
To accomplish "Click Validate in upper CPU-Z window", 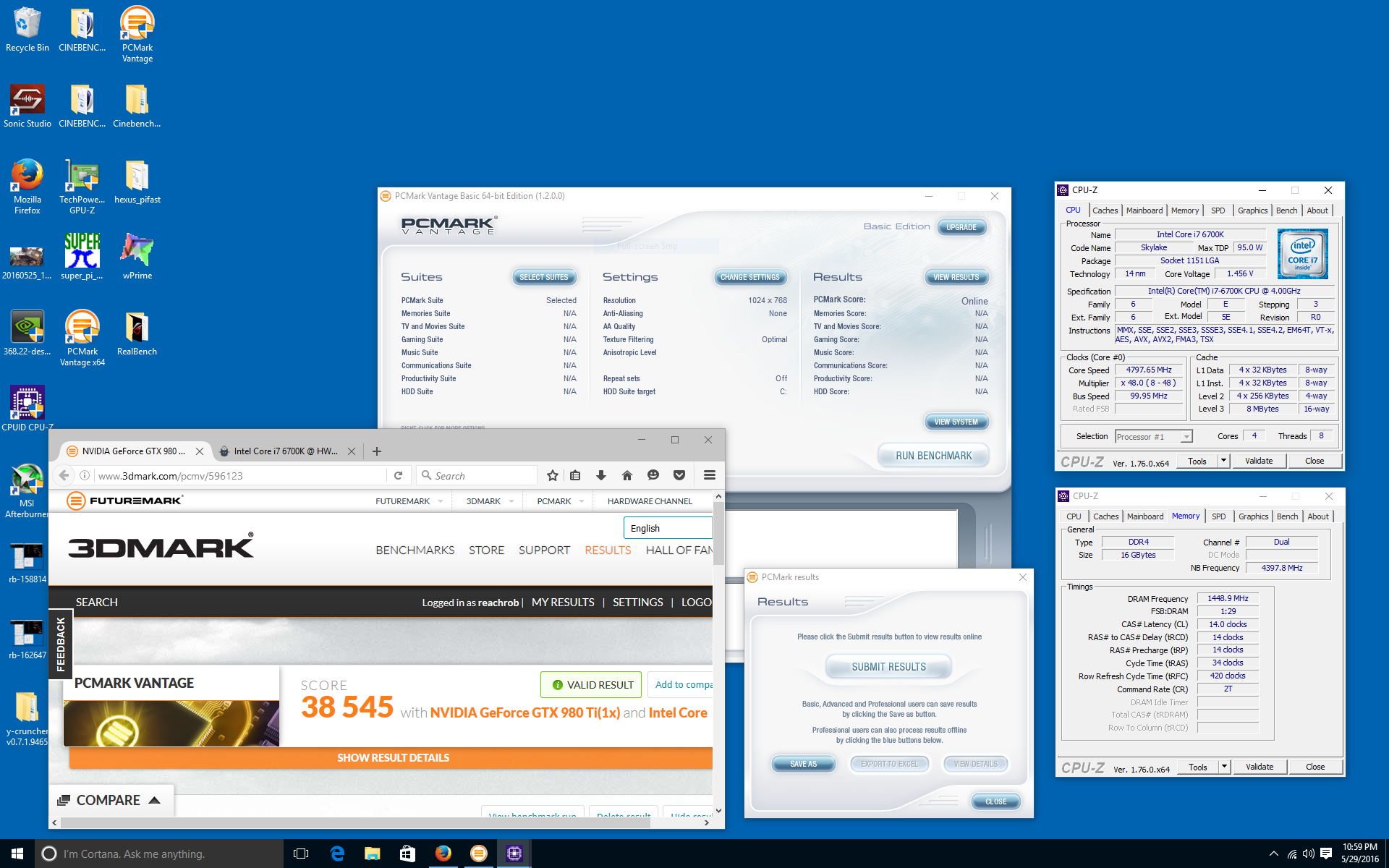I will coord(1259,461).
